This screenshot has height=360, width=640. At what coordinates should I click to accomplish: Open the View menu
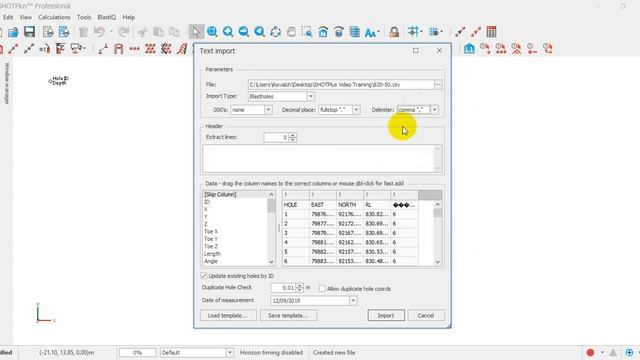(25, 17)
